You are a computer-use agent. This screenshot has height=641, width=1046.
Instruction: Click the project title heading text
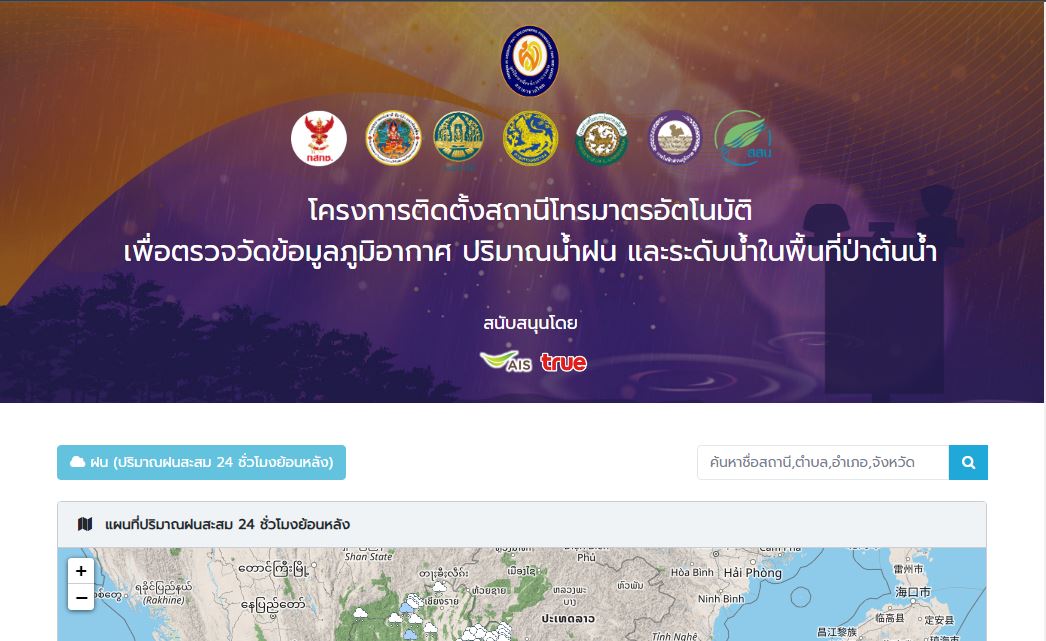tap(530, 231)
